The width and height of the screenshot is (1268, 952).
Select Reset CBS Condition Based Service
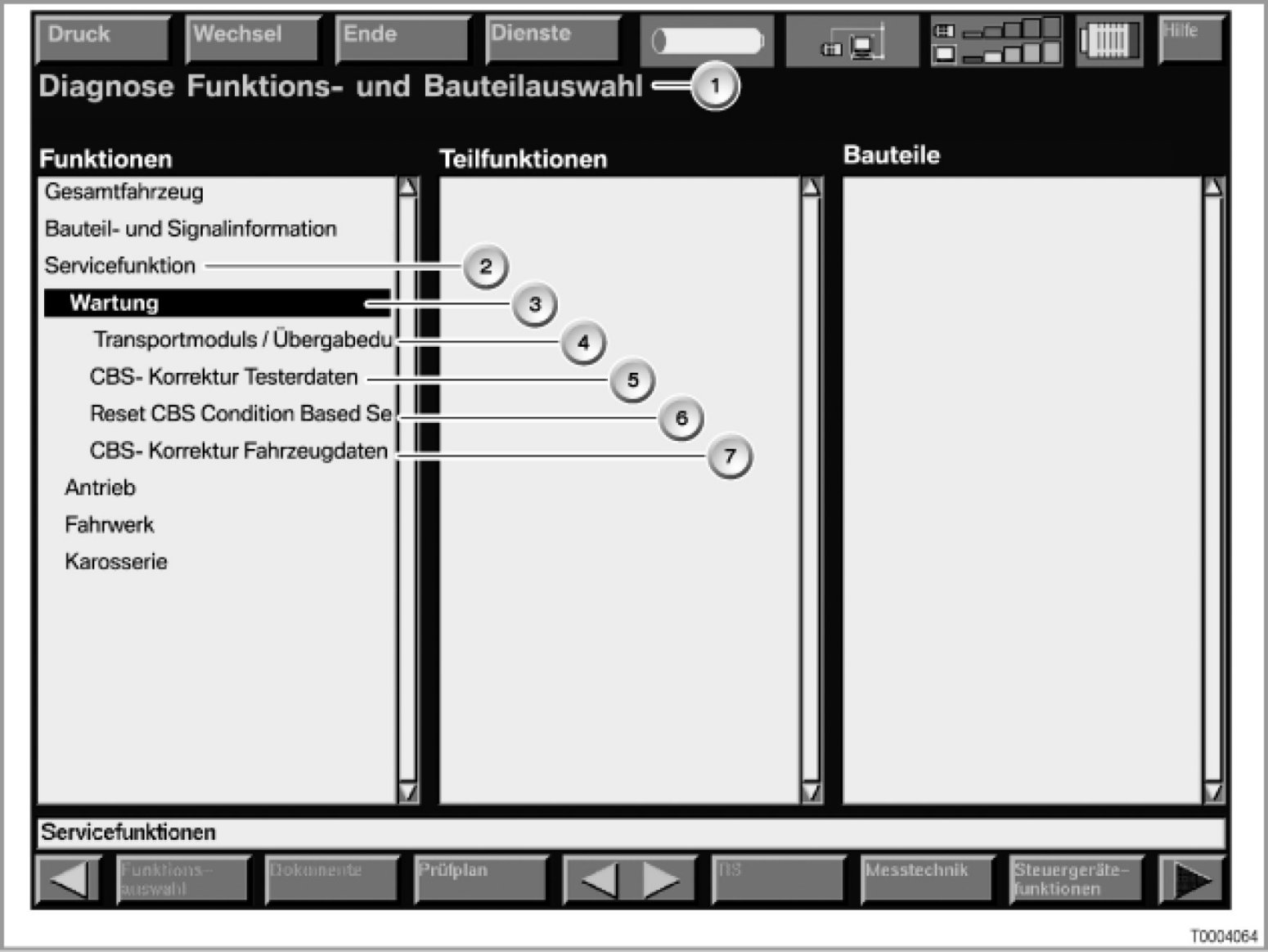[x=241, y=414]
